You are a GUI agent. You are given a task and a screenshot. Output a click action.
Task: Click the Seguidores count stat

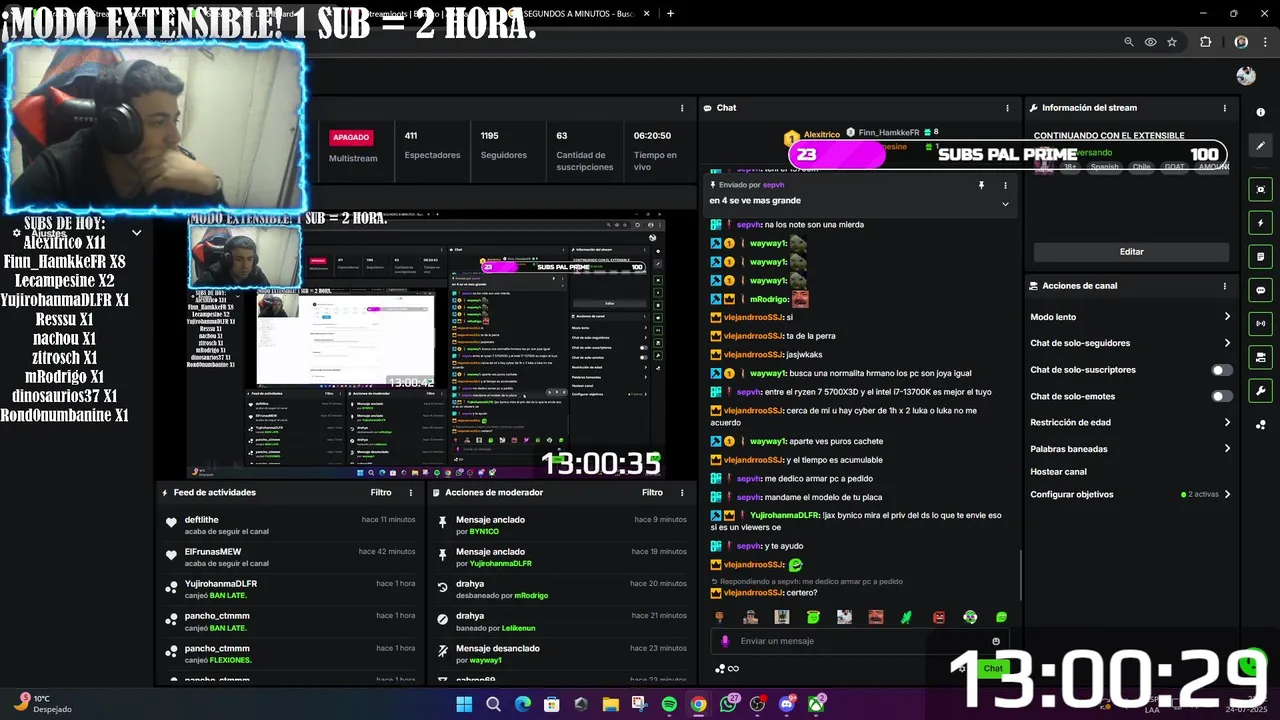(x=503, y=145)
